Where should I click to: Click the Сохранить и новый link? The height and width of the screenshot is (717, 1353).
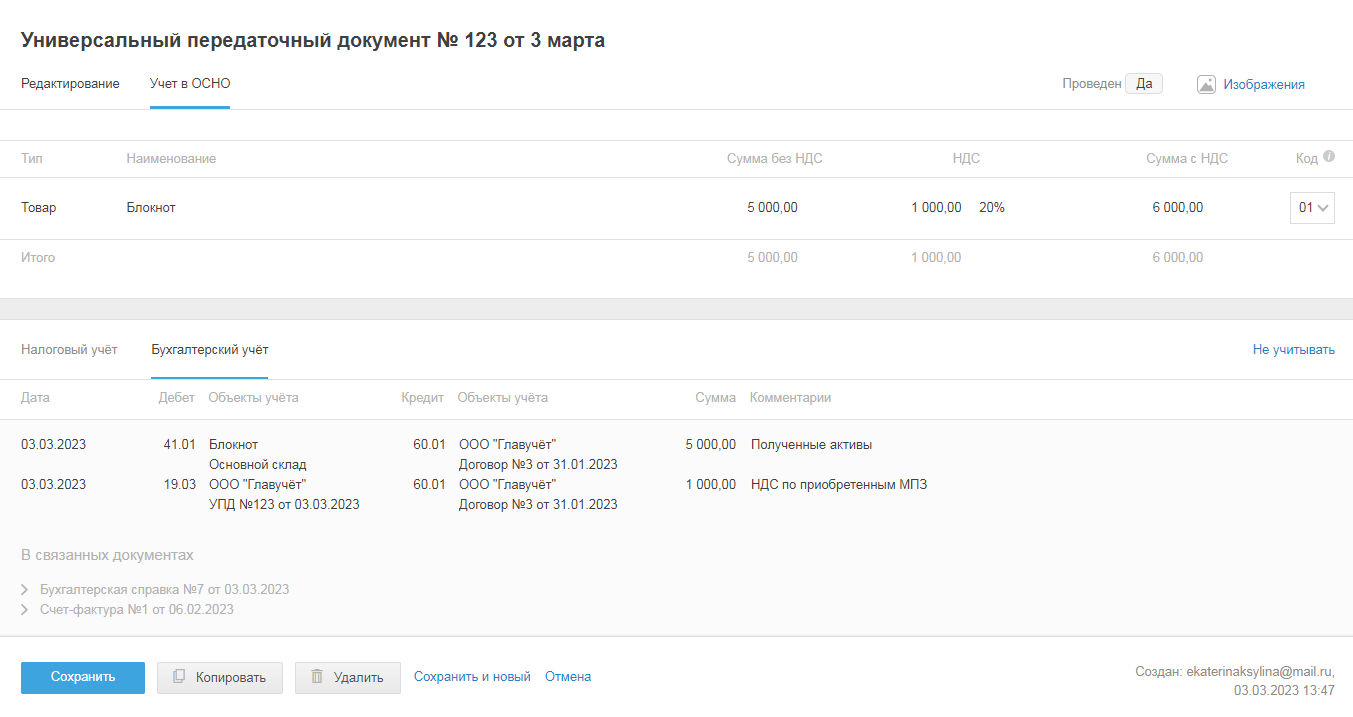(x=472, y=677)
